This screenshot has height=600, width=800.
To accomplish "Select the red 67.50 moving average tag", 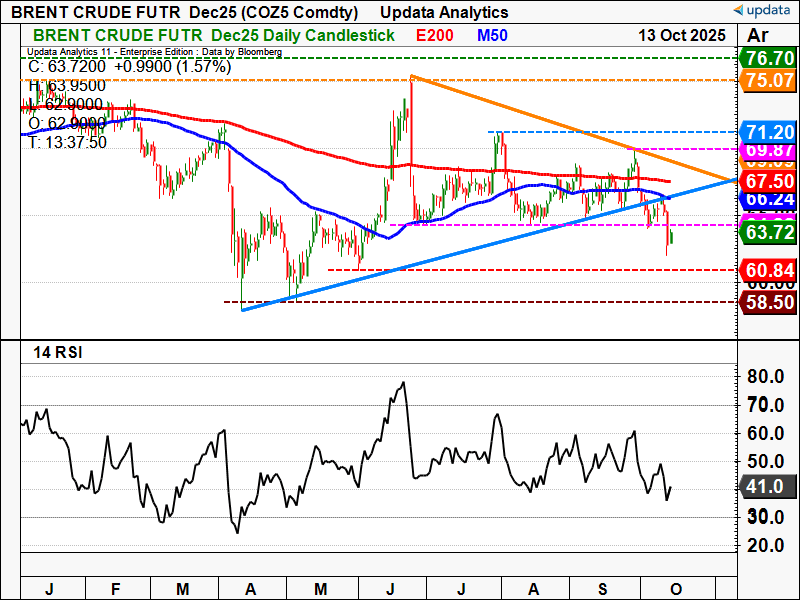I will pyautogui.click(x=770, y=181).
